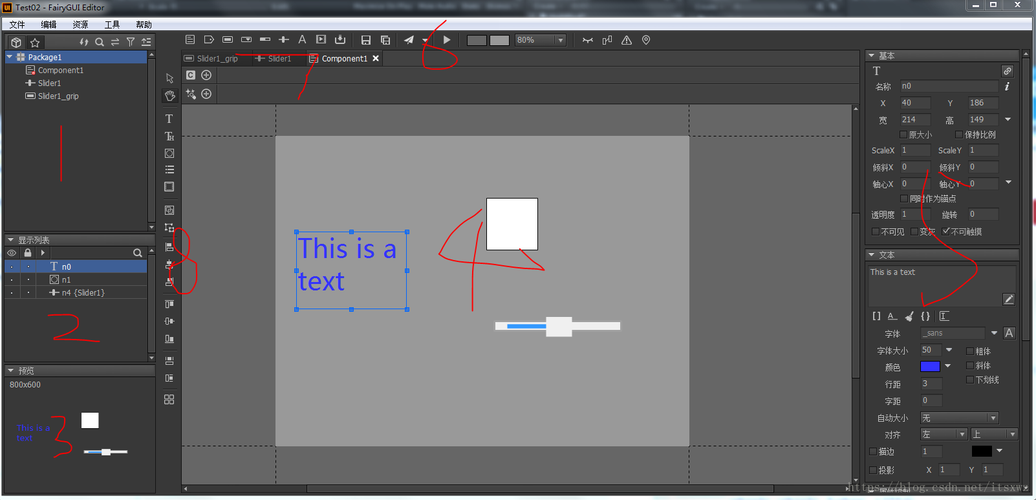Toggle the 保持比例 checkbox
This screenshot has width=1036, height=500.
(959, 135)
